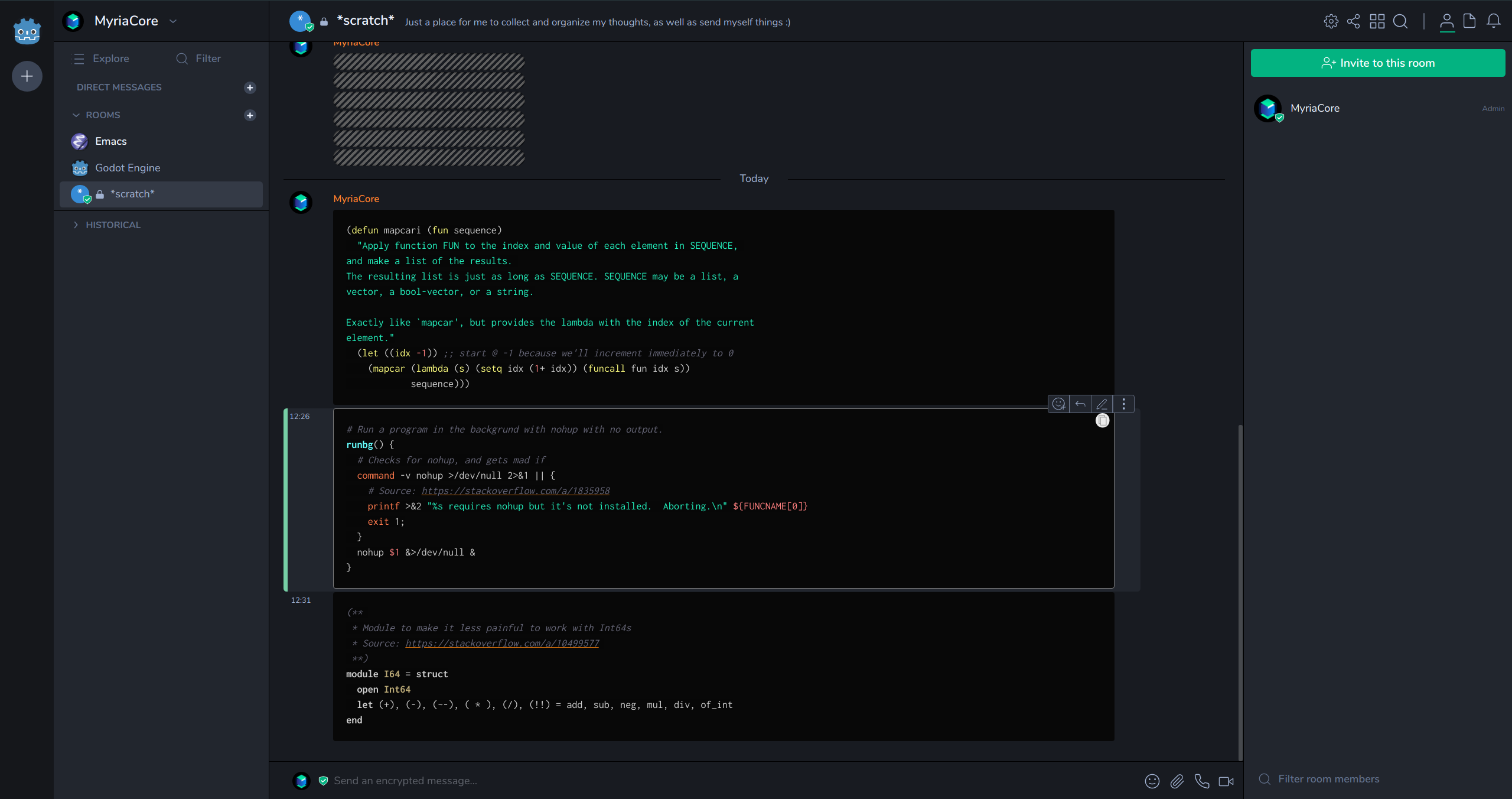React to the runbg message with an emoji

click(x=1059, y=404)
